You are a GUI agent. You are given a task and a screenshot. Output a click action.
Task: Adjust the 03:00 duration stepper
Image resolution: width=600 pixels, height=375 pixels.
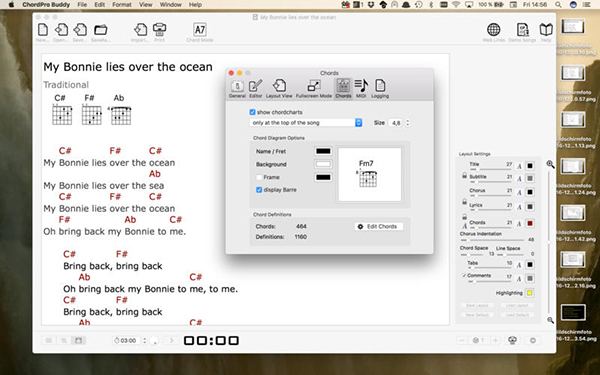click(144, 340)
